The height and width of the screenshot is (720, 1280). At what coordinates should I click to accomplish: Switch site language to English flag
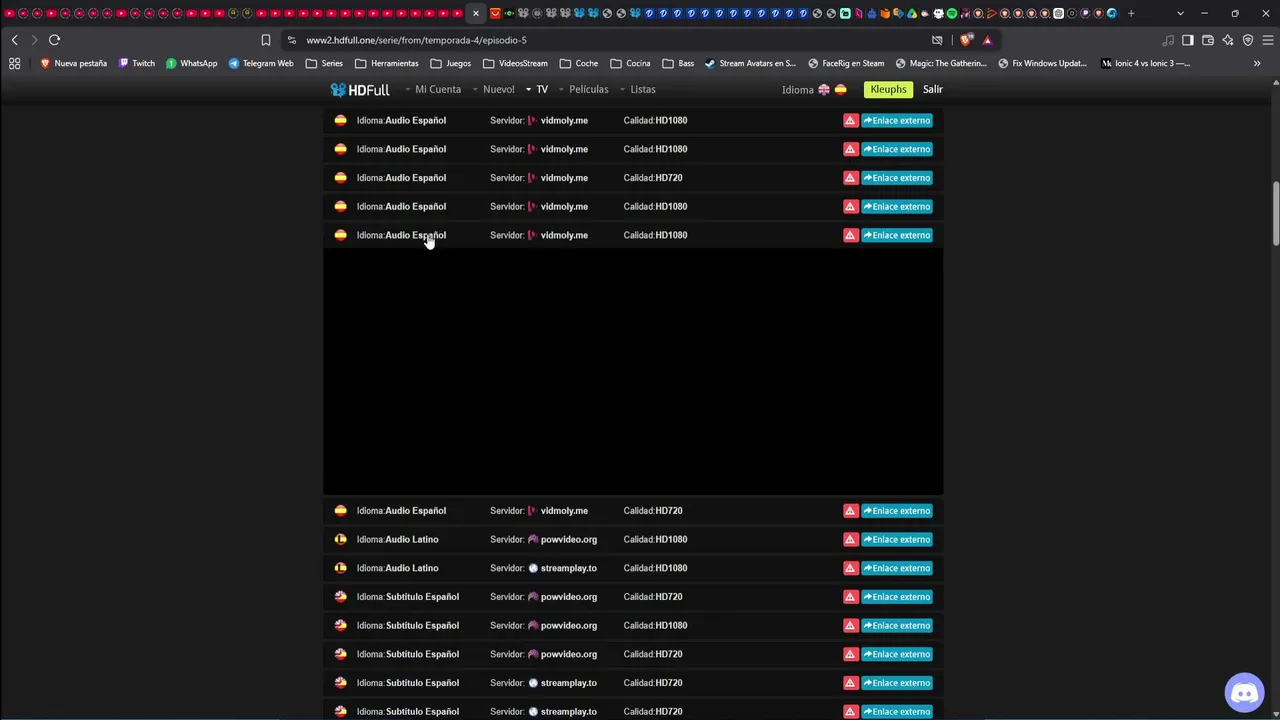pos(824,89)
